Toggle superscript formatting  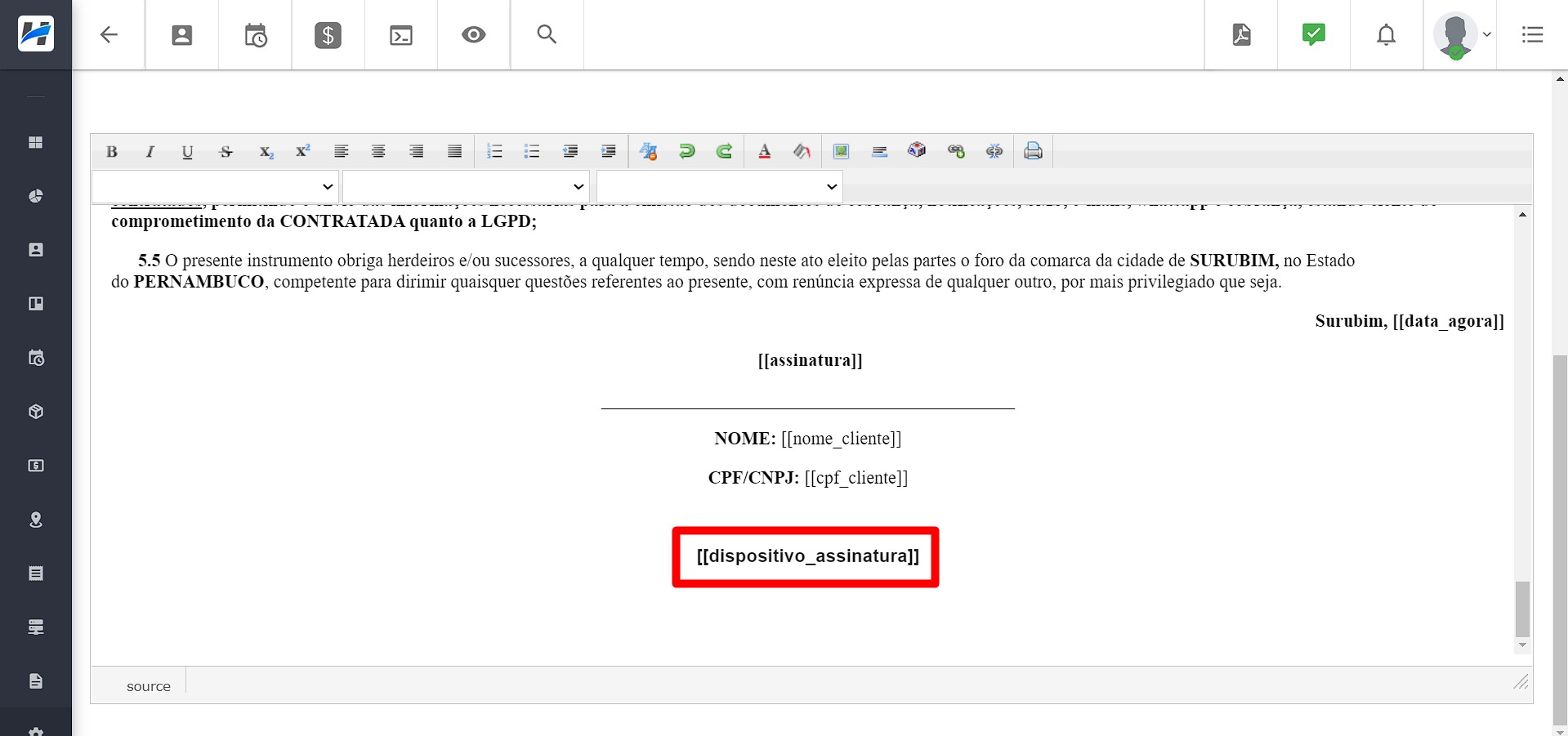(303, 152)
